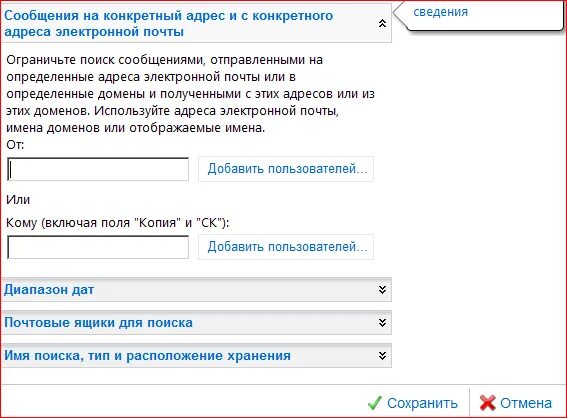The height and width of the screenshot is (418, 567).
Task: Click into the Кому recipients field
Action: click(x=98, y=247)
